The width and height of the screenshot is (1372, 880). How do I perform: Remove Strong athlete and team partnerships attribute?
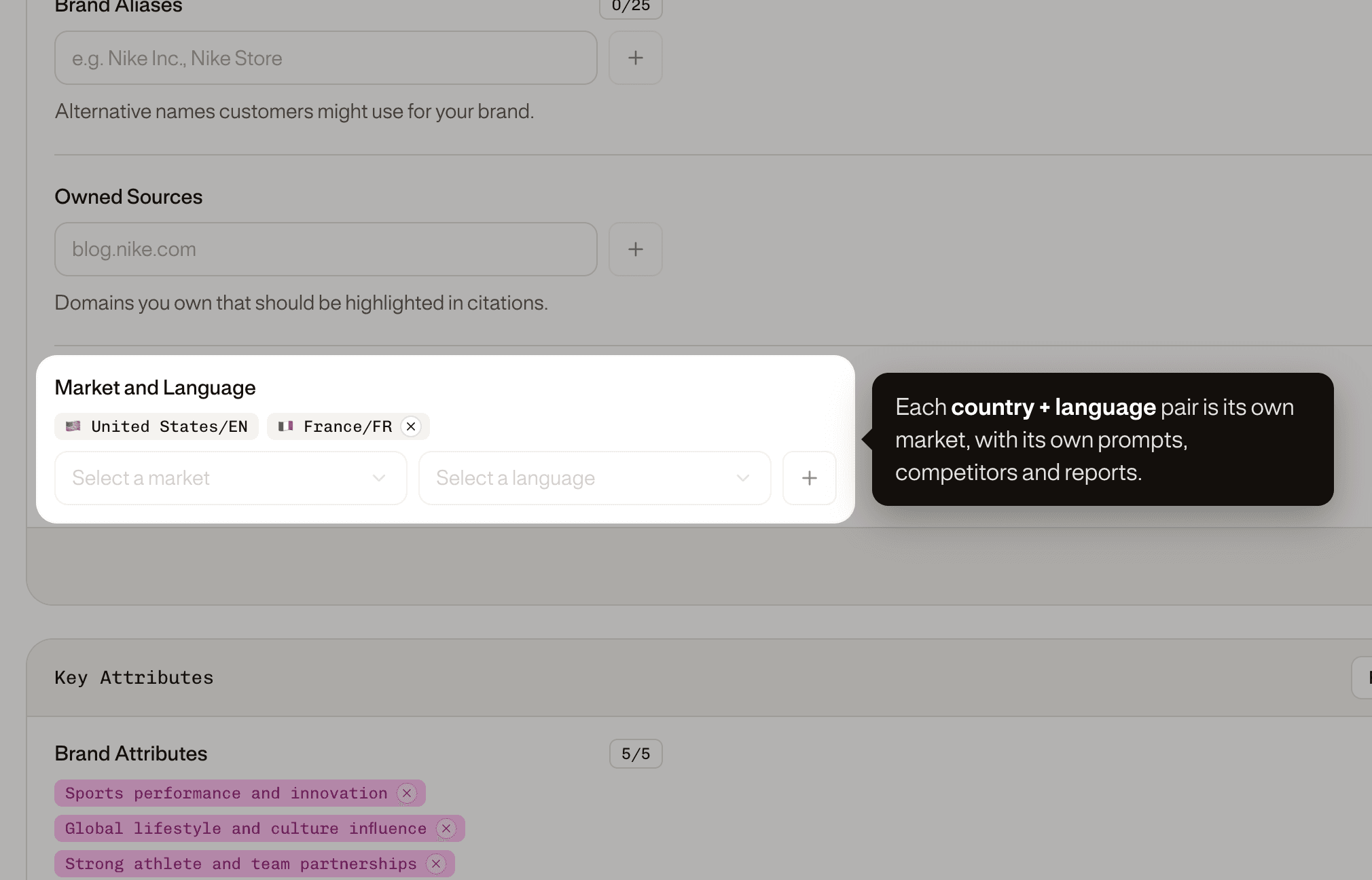(x=436, y=864)
